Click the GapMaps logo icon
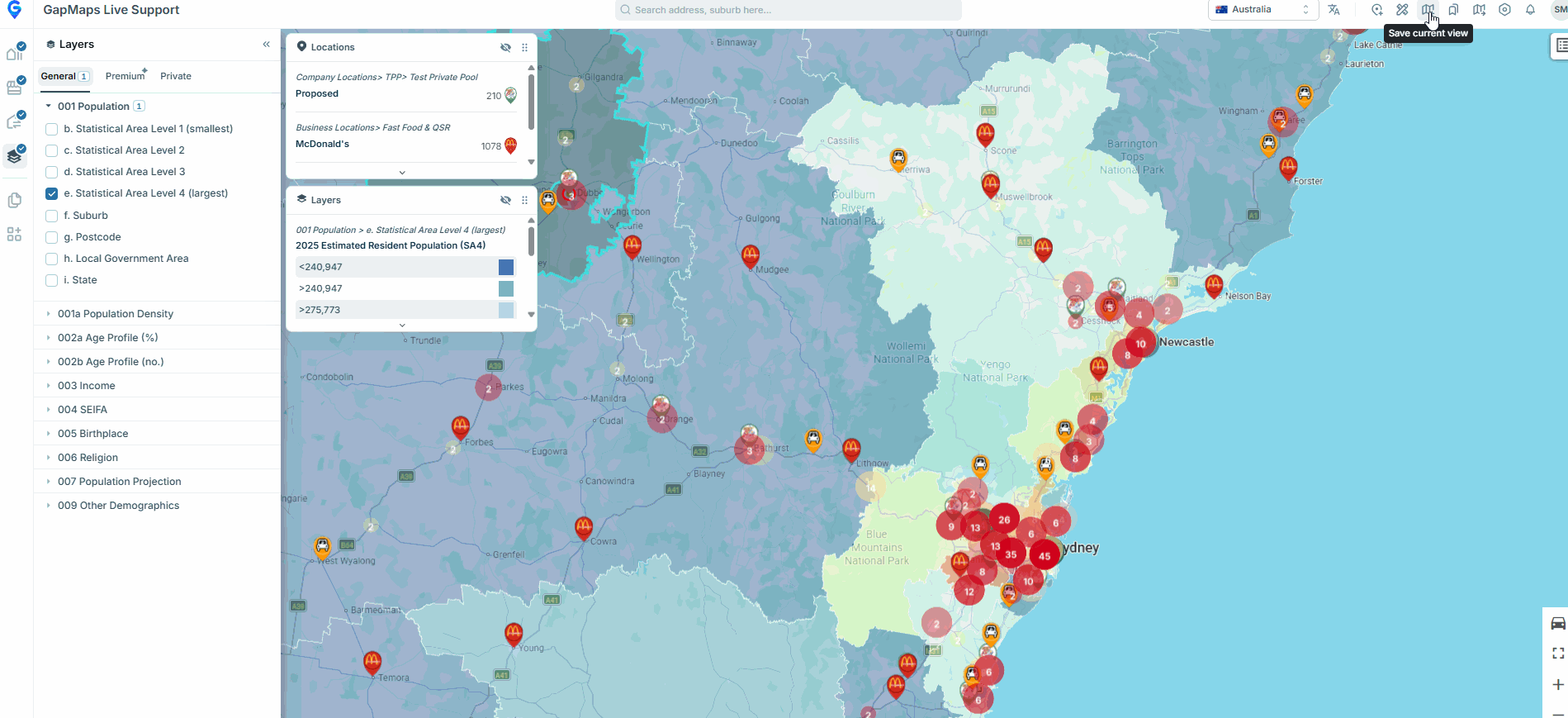1568x718 pixels. click(14, 10)
